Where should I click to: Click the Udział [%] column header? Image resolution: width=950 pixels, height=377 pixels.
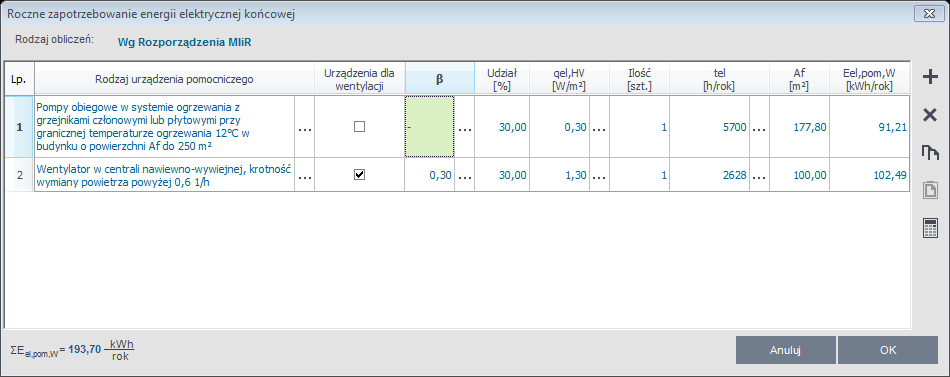pyautogui.click(x=502, y=78)
